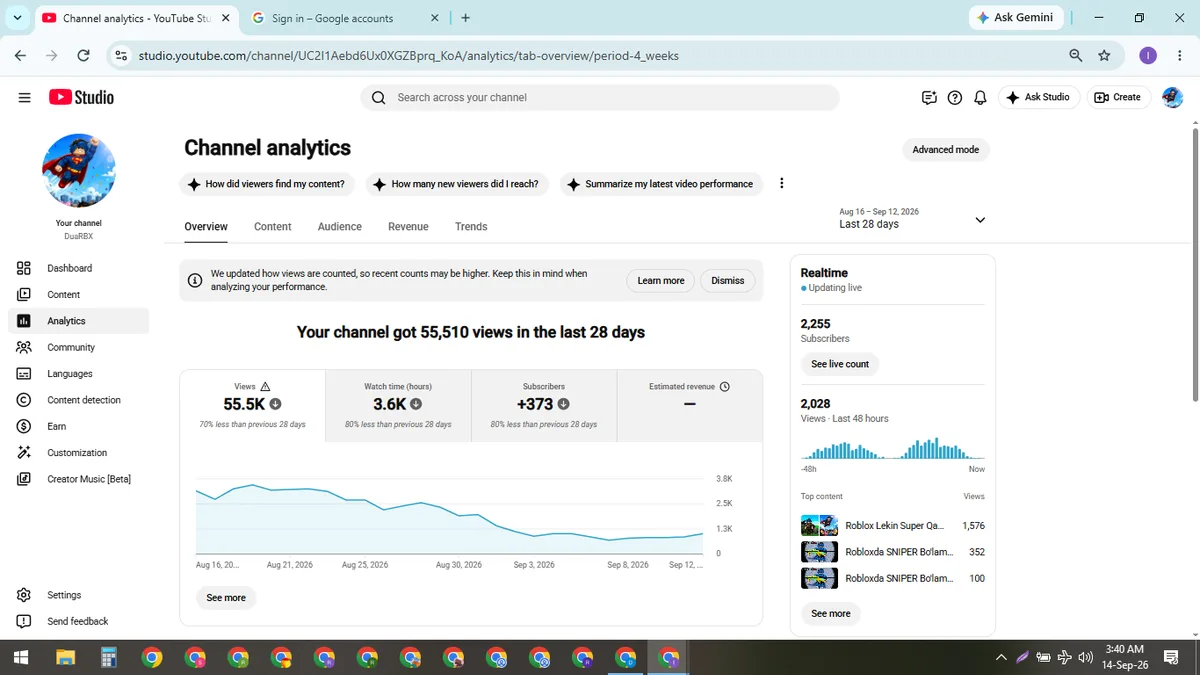Screen dimensions: 1200x675
Task: Open Settings in the sidebar
Action: pos(78,595)
